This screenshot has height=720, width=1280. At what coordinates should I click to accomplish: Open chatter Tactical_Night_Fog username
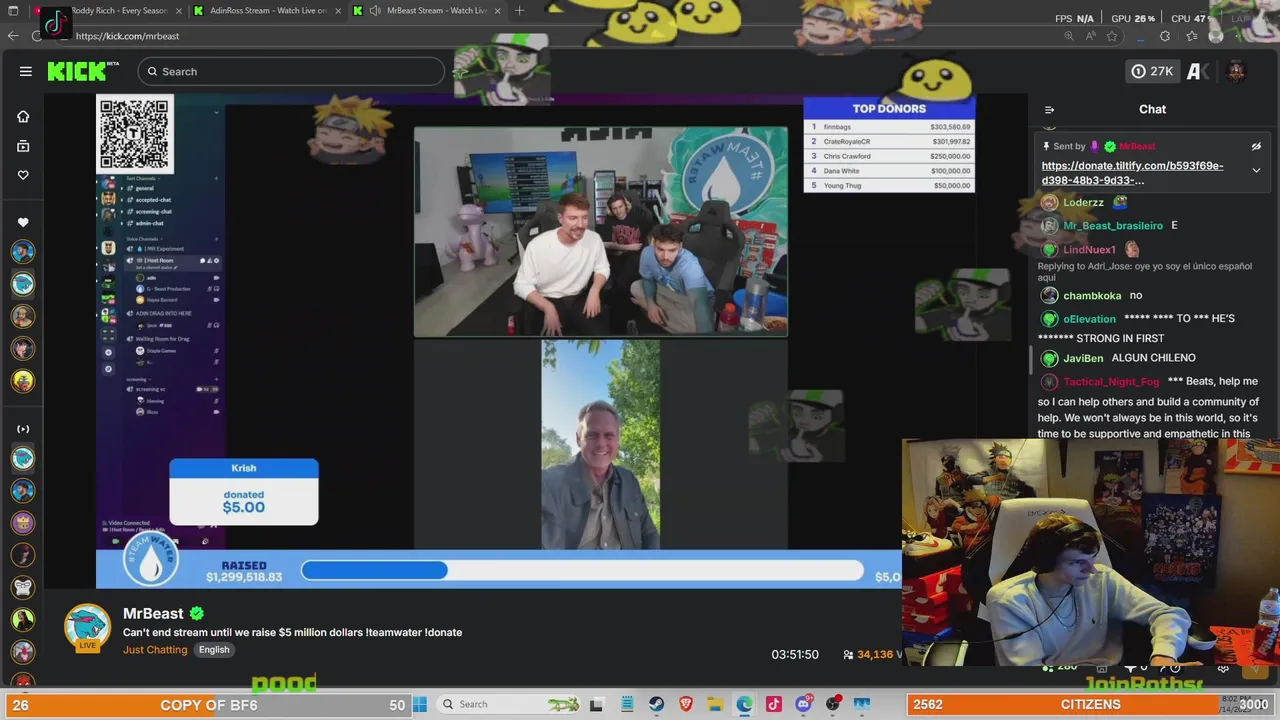(x=1111, y=382)
